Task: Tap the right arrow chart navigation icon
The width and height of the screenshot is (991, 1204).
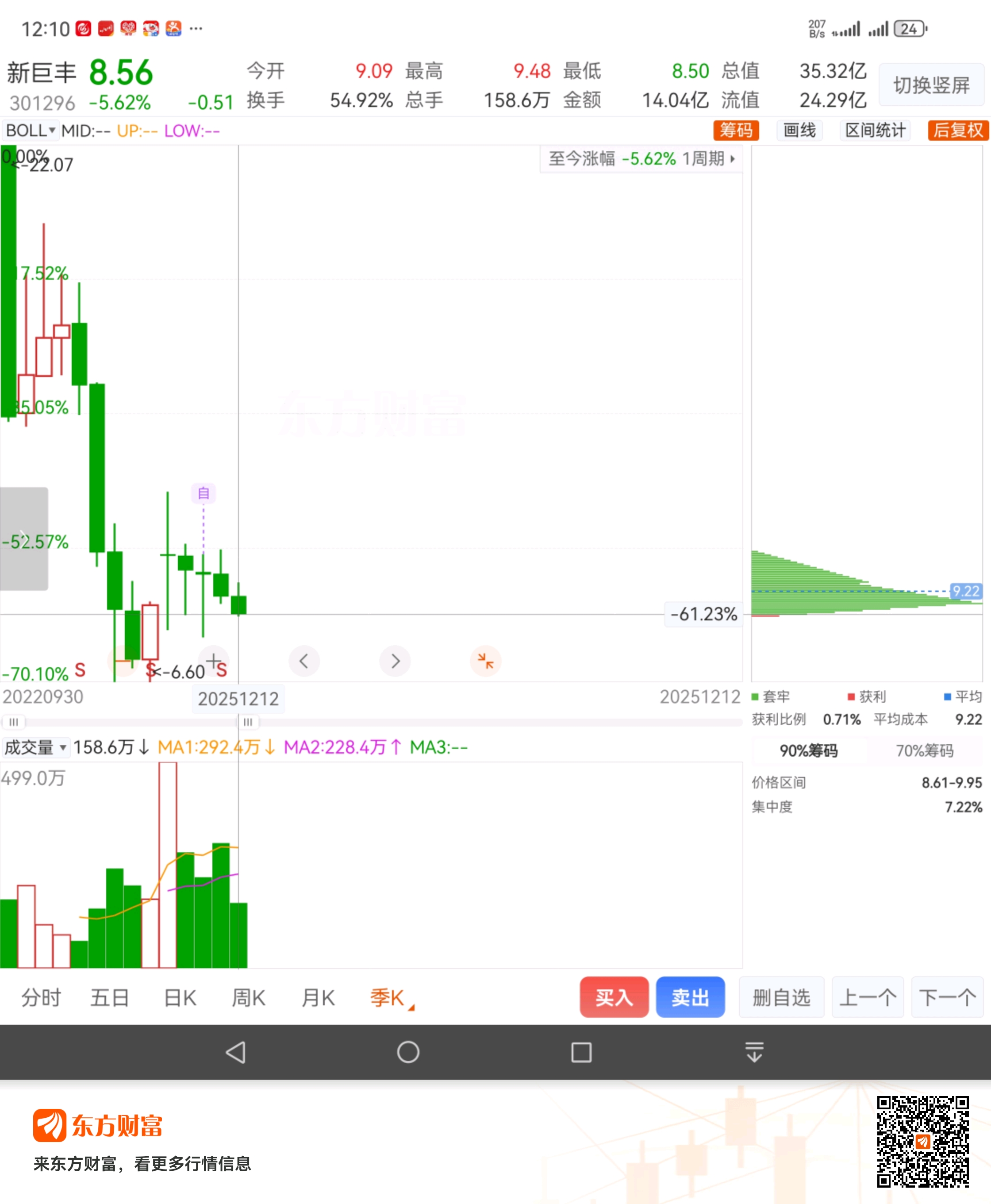Action: tap(395, 661)
